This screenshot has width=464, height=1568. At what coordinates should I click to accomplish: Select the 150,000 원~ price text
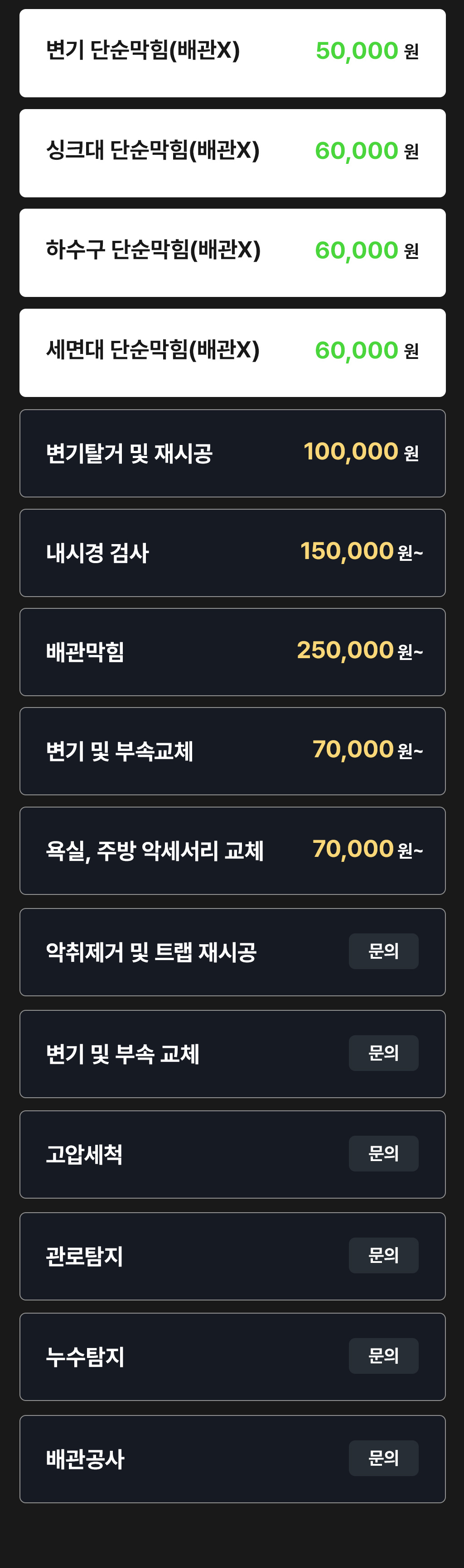pyautogui.click(x=361, y=551)
